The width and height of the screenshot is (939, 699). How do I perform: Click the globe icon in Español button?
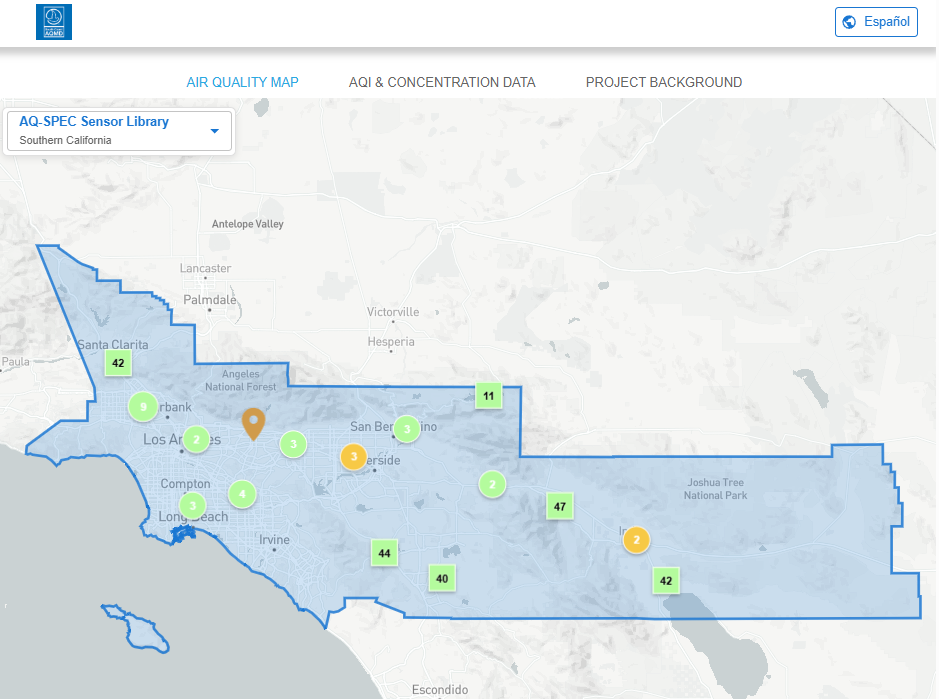pyautogui.click(x=850, y=22)
